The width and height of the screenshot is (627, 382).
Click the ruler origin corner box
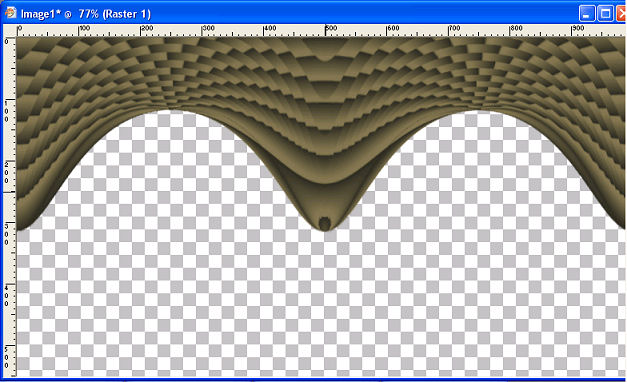9,31
